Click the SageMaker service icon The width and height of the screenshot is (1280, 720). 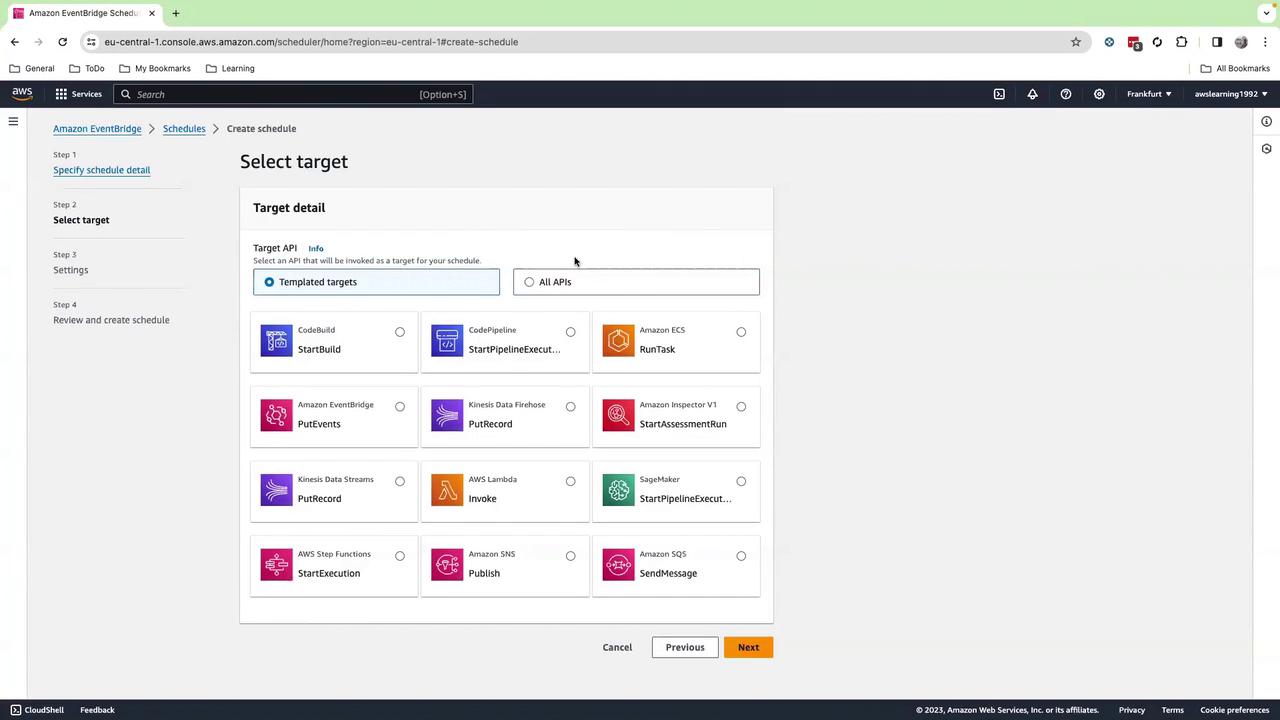[x=618, y=490]
